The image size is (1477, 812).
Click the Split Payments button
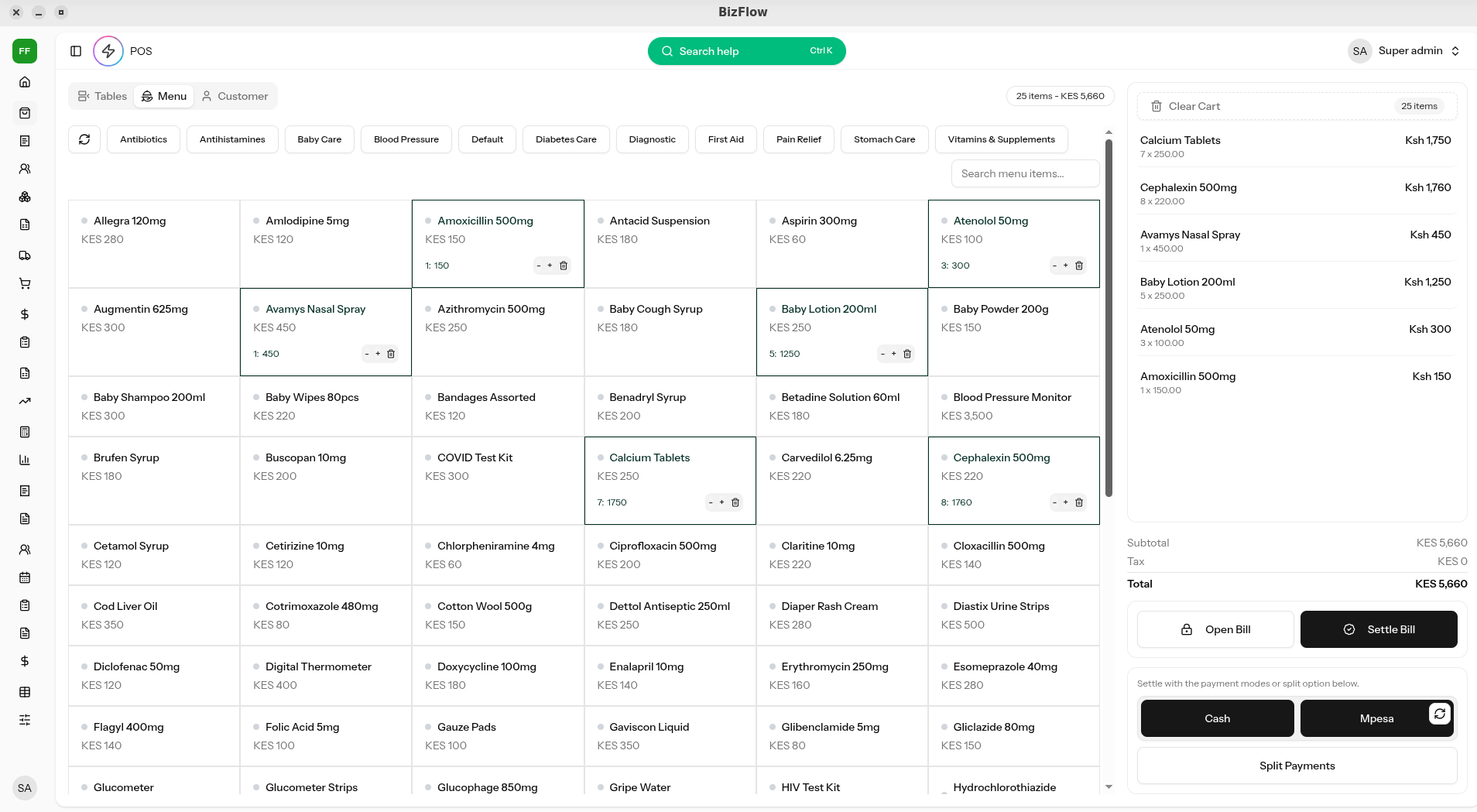(1297, 766)
